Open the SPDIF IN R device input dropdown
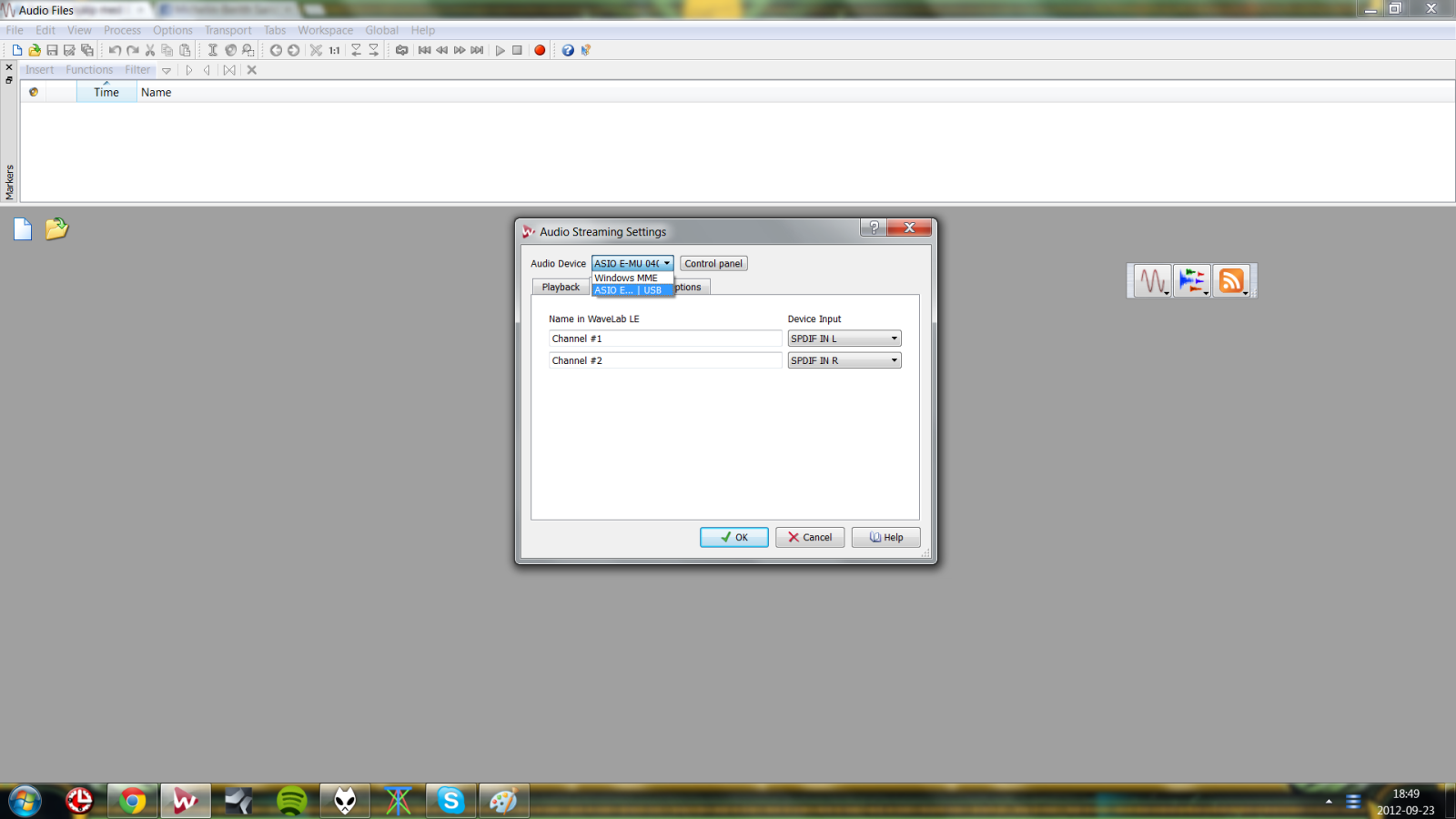This screenshot has height=819, width=1456. [x=844, y=360]
